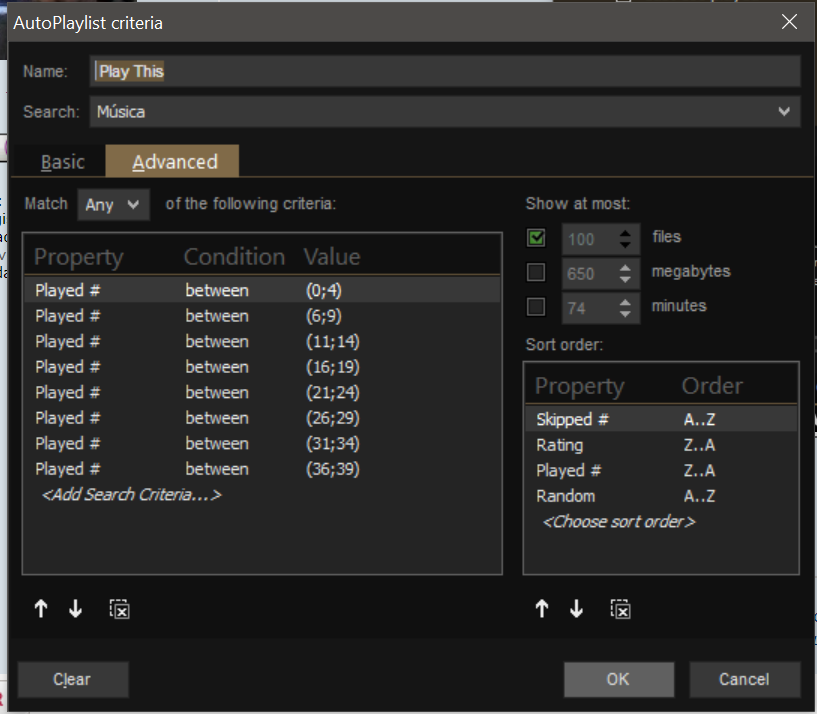Move selected sort order up
Image resolution: width=817 pixels, height=714 pixels.
click(542, 609)
